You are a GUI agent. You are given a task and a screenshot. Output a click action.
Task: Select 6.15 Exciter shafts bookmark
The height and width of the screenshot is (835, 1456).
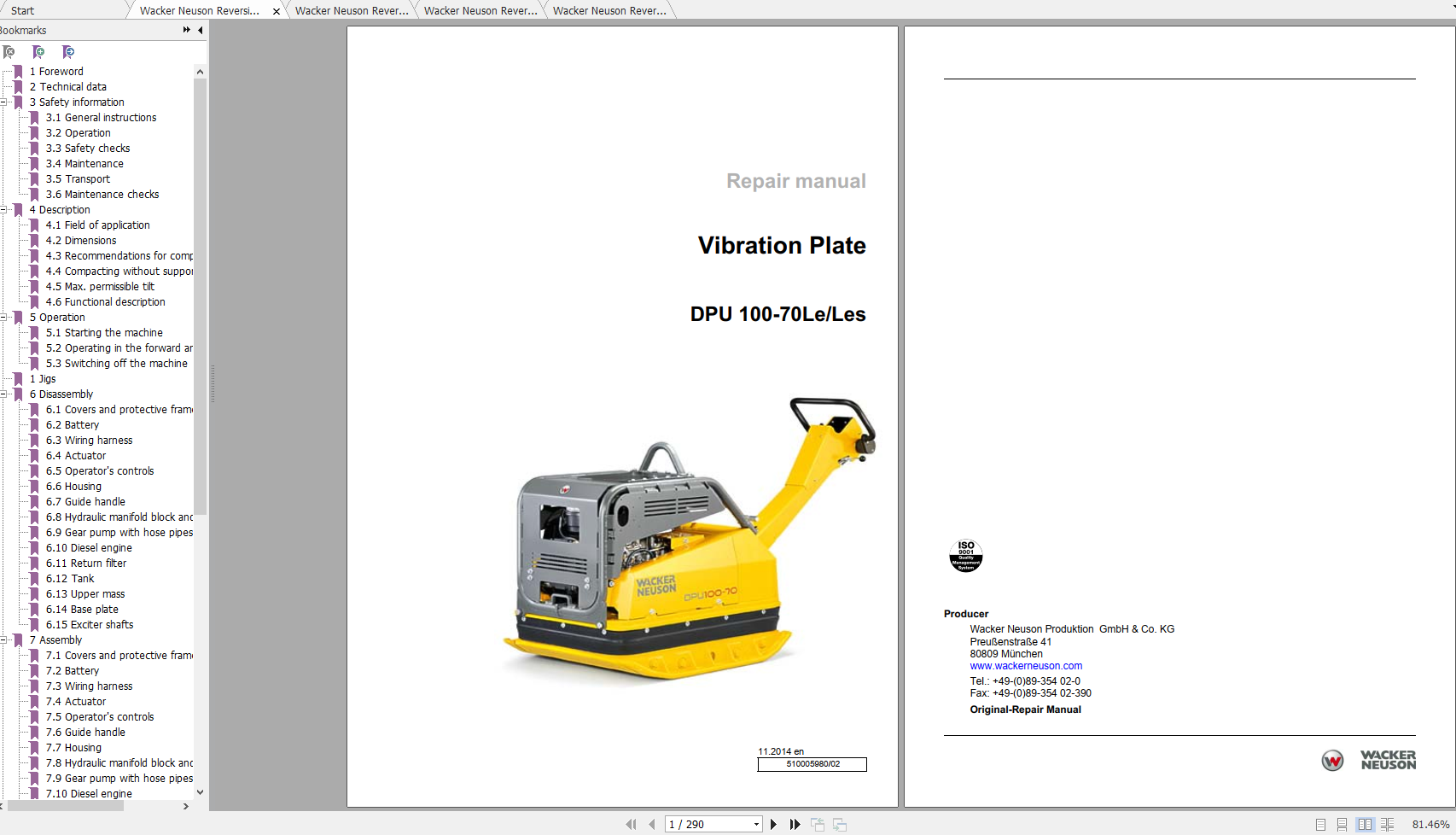coord(90,625)
